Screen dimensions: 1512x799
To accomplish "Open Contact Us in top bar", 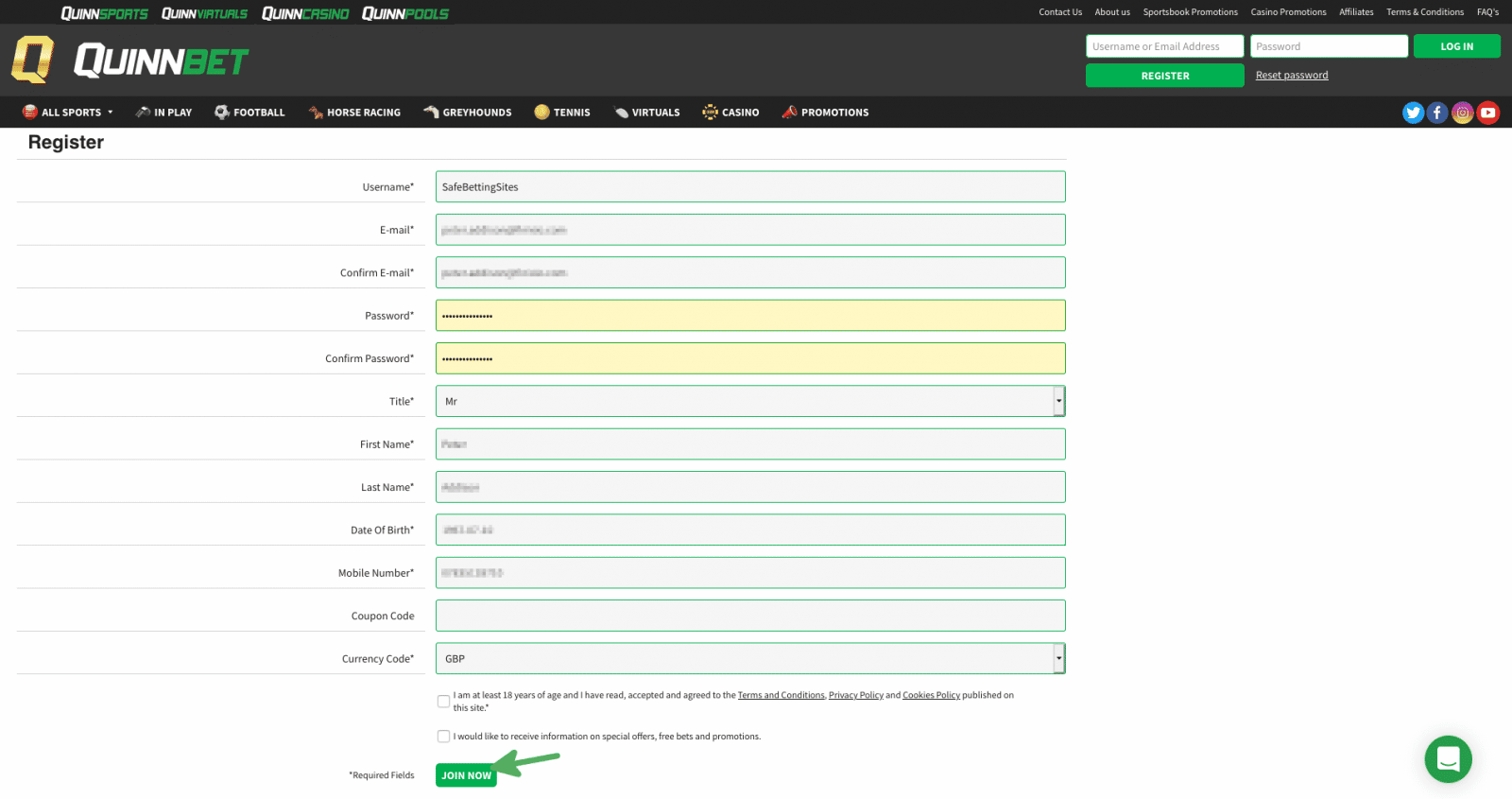I will point(1060,12).
